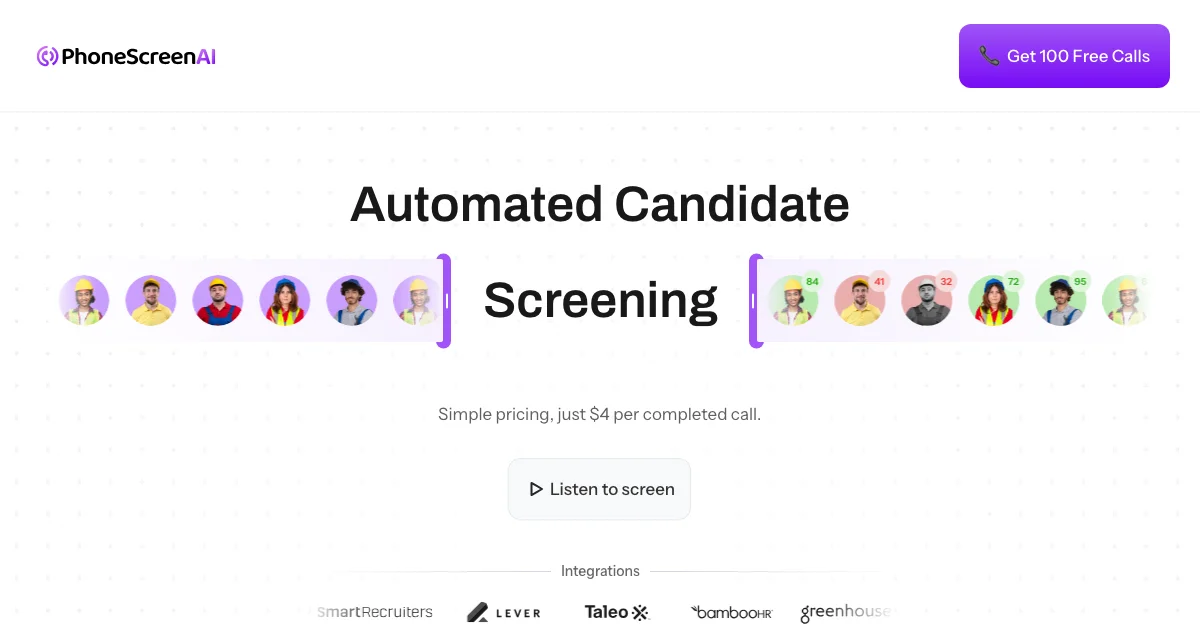Screen dimensions: 1200x630
Task: Click the PhoneScreenAI wordmark text
Action: [137, 56]
